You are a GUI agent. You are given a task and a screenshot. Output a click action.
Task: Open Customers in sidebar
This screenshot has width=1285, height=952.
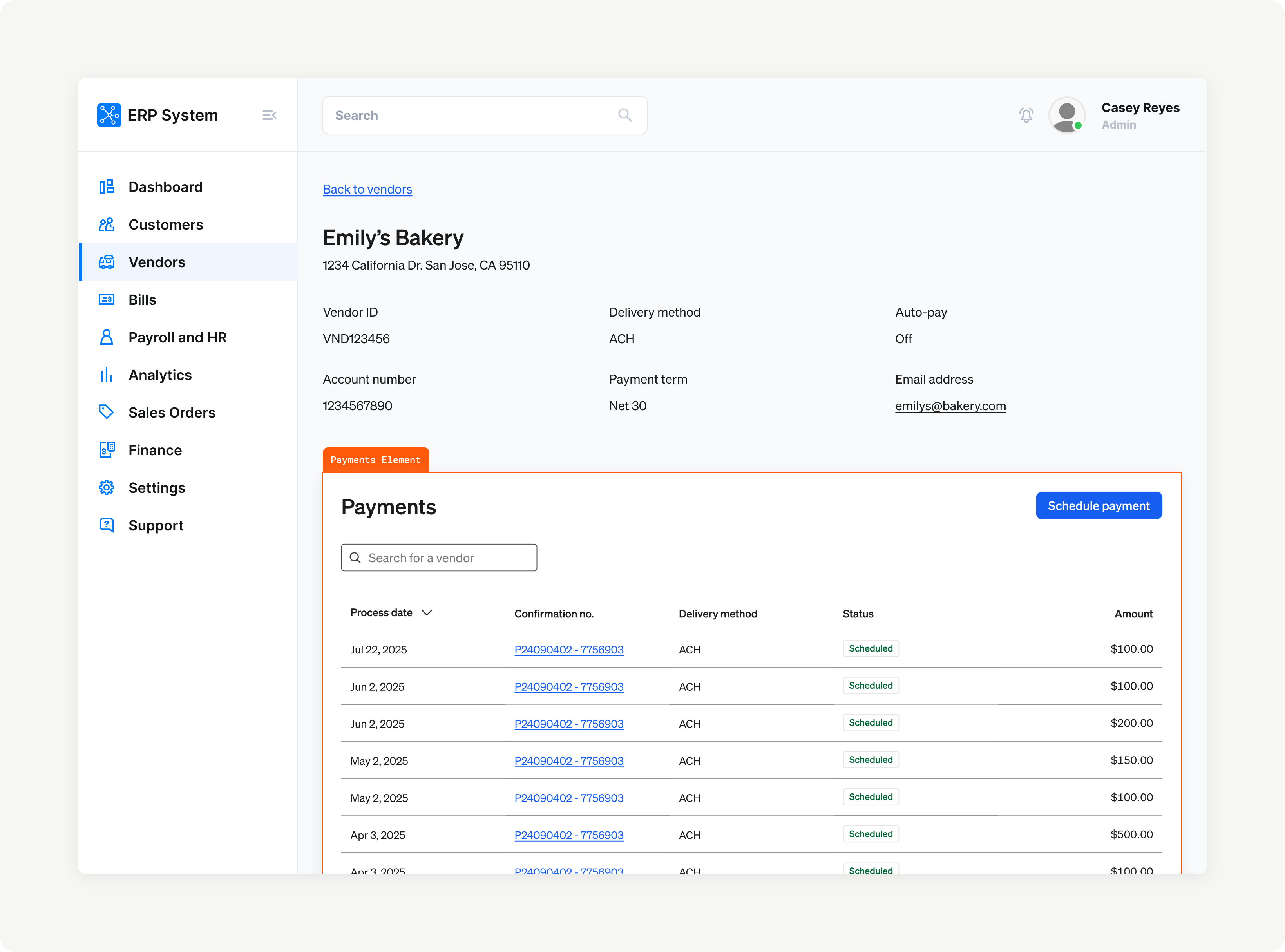point(165,225)
